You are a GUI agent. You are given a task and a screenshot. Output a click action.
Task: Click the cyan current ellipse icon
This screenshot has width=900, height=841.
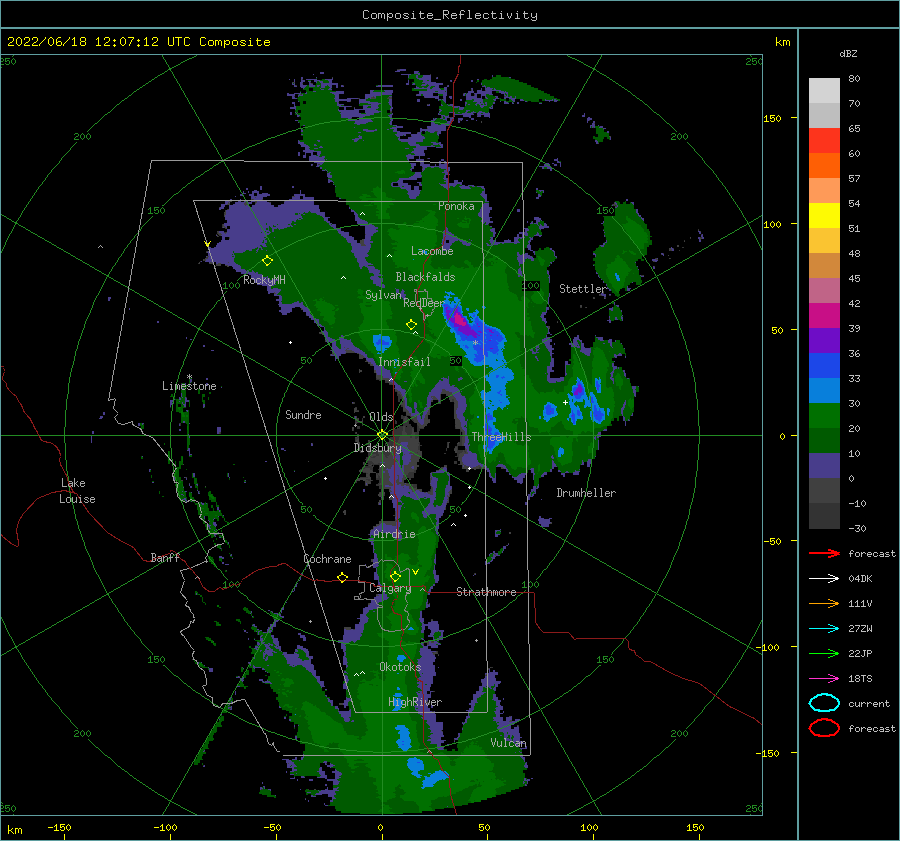tap(824, 703)
